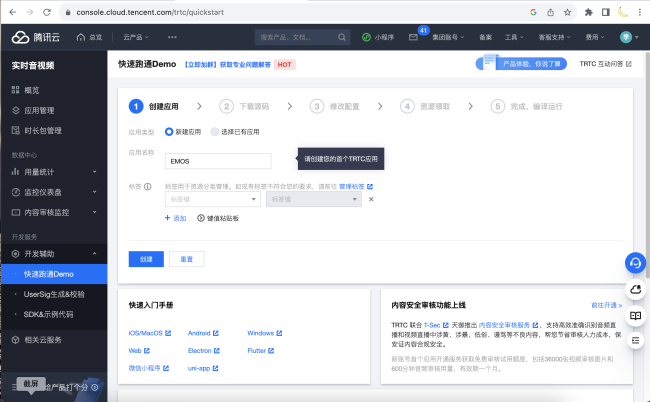Viewport: 650px width, 402px height.
Task: Open the 标签值 dropdown
Action: [314, 199]
